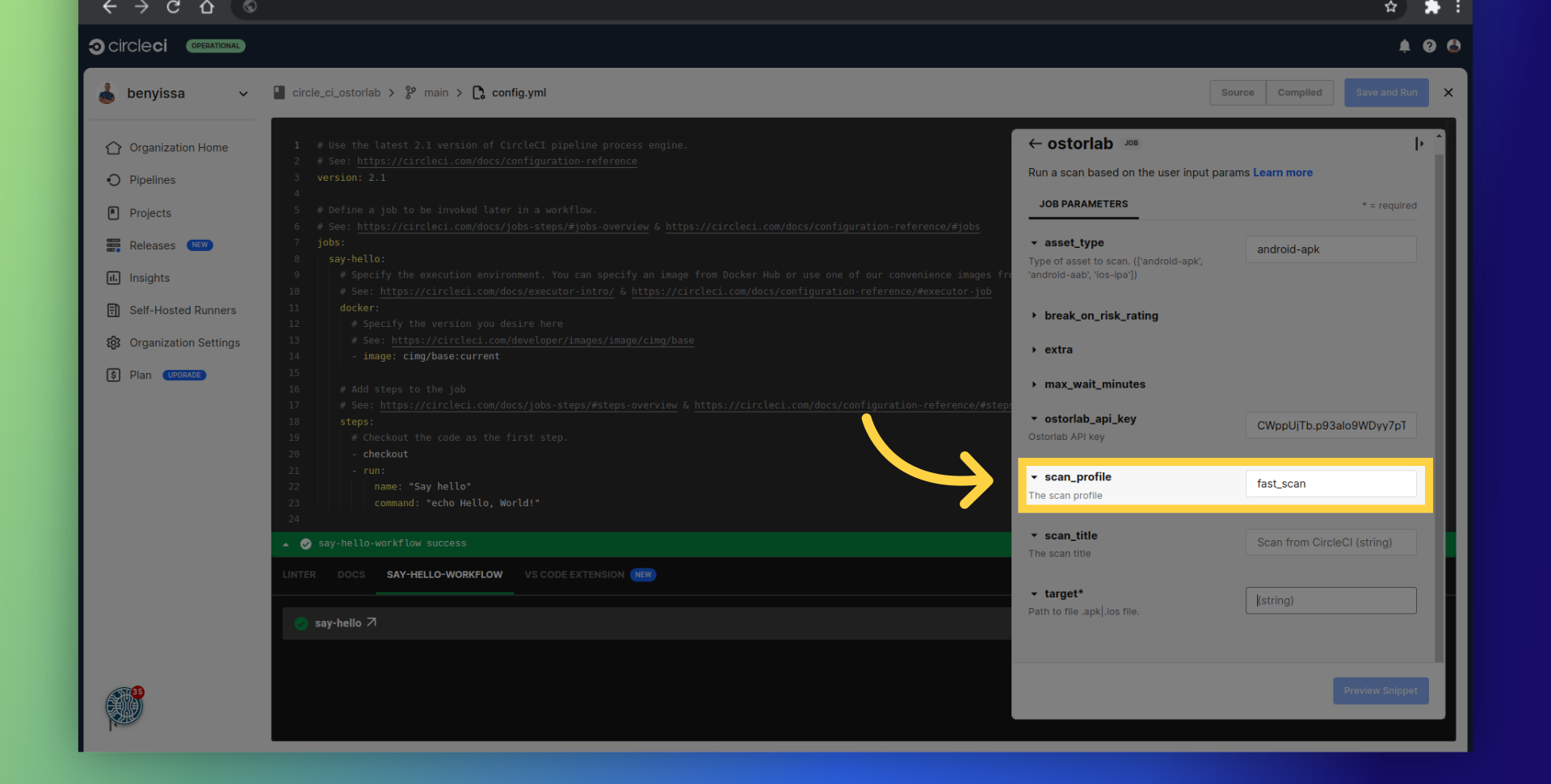Image resolution: width=1551 pixels, height=784 pixels.
Task: Open the help question mark icon
Action: coord(1429,46)
